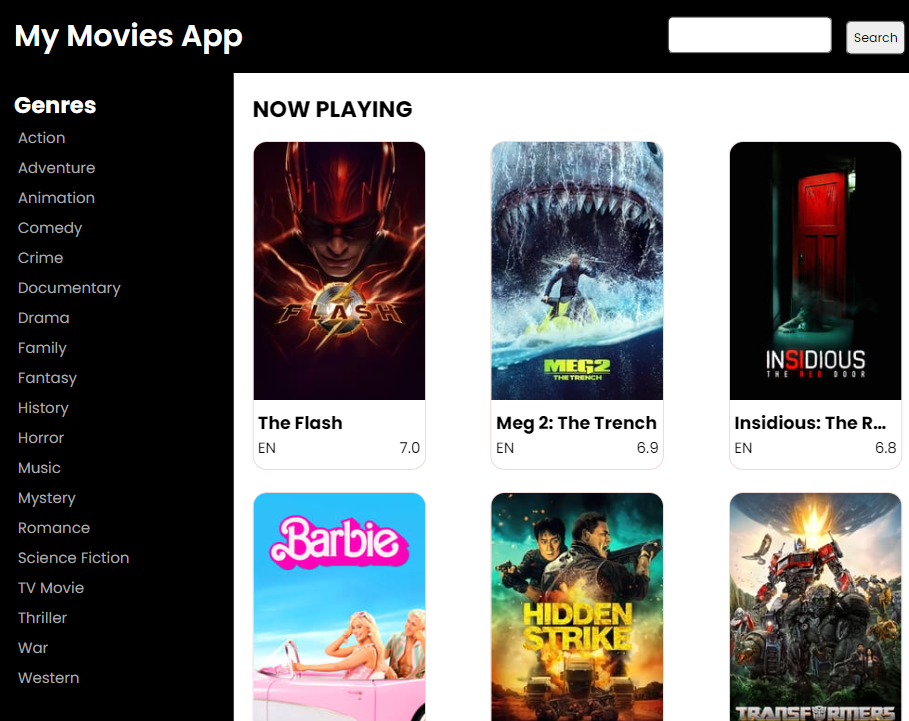View the Transformers movie poster

click(x=815, y=606)
